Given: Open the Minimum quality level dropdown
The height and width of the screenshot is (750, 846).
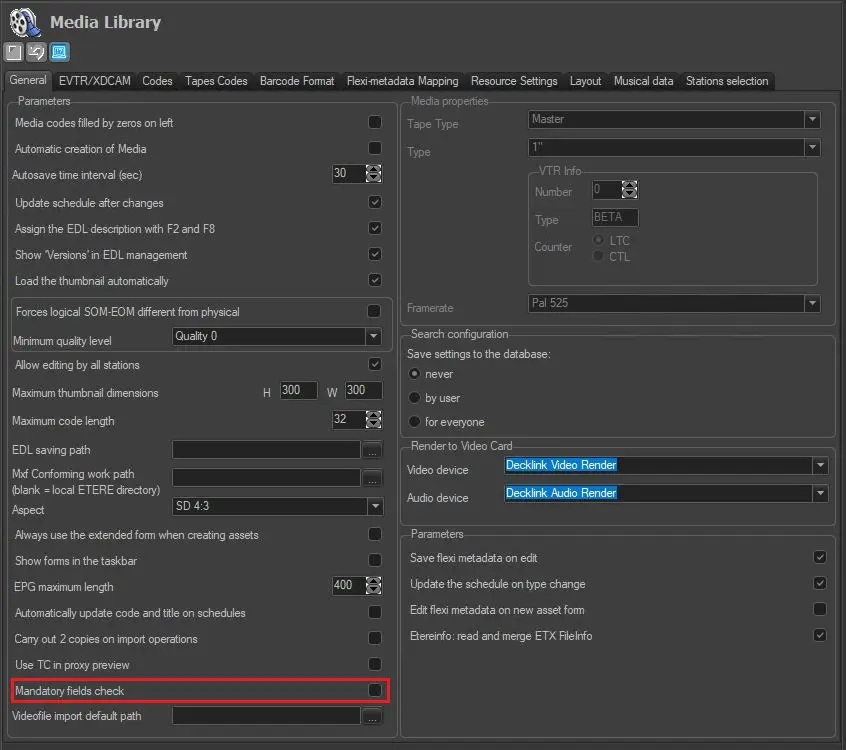Looking at the screenshot, I should click(x=373, y=337).
